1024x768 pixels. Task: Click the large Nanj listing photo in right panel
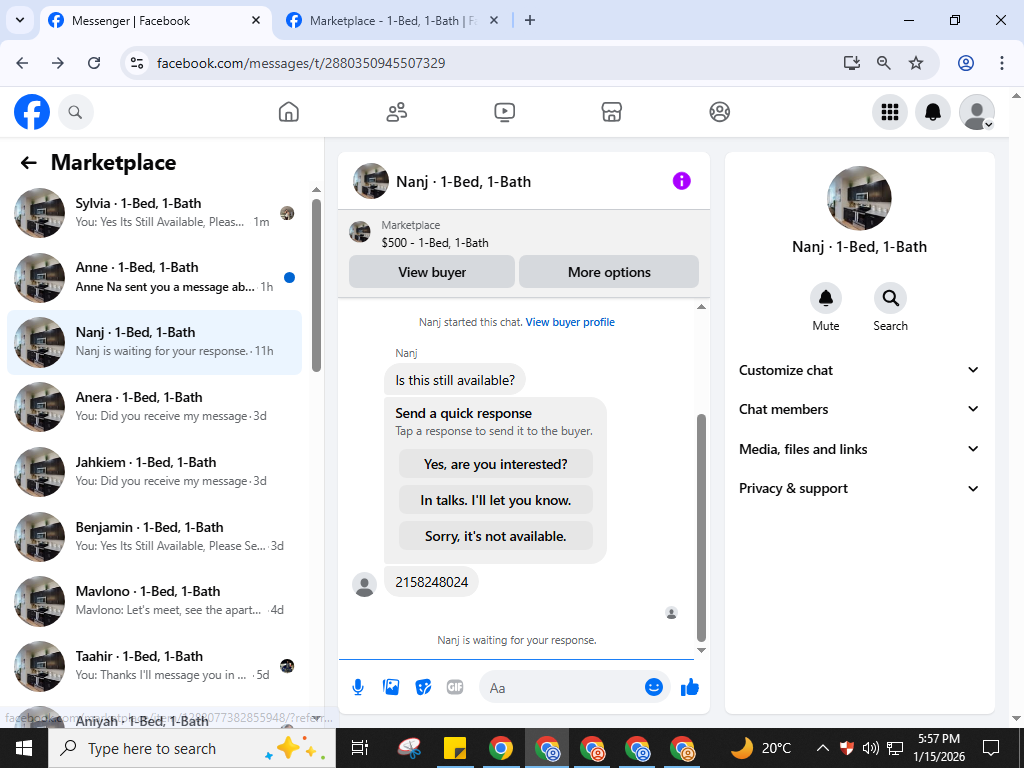click(859, 198)
